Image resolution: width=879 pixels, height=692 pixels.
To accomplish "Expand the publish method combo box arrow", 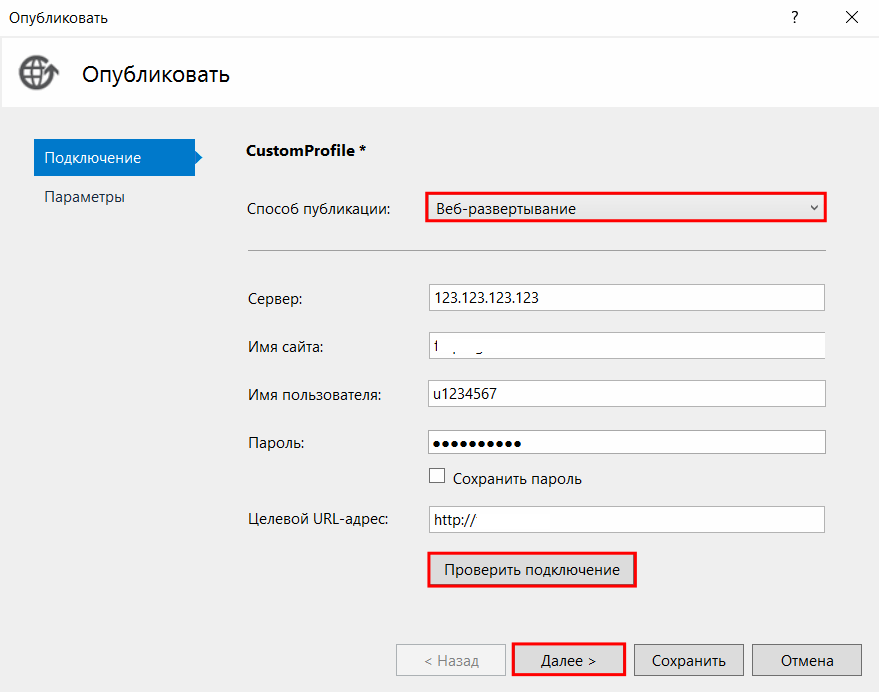I will pos(814,207).
